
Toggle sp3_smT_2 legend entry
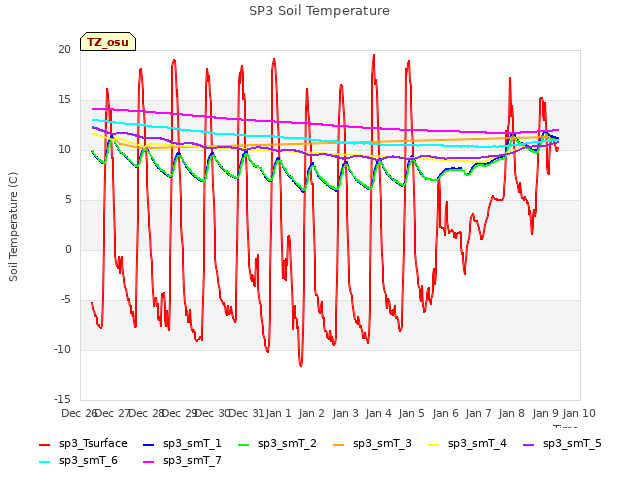[277, 444]
